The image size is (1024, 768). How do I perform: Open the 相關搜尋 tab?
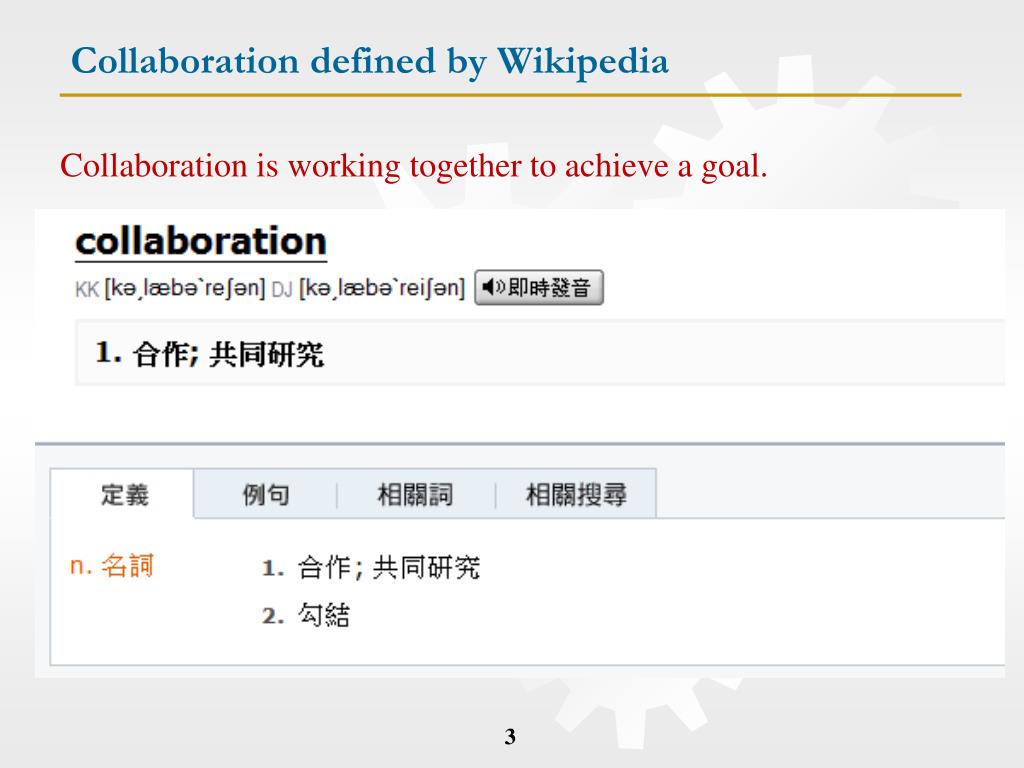[x=576, y=494]
